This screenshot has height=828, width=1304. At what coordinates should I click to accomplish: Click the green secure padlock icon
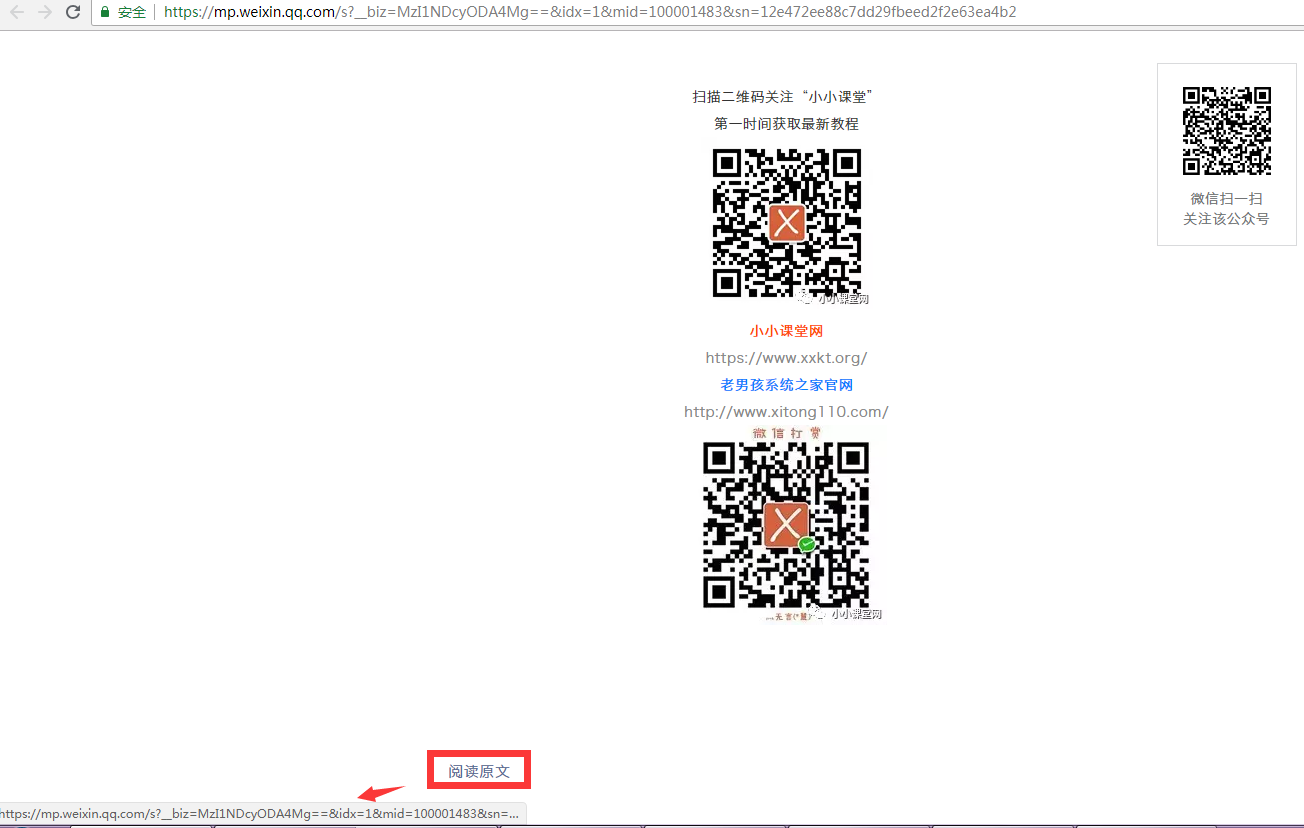[x=105, y=12]
